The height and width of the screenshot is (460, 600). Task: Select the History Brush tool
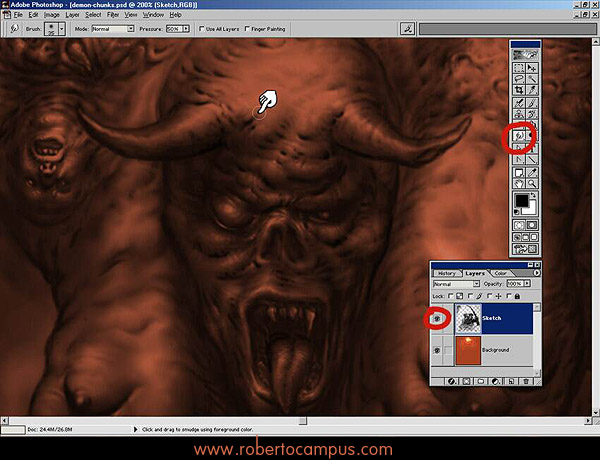pyautogui.click(x=532, y=113)
